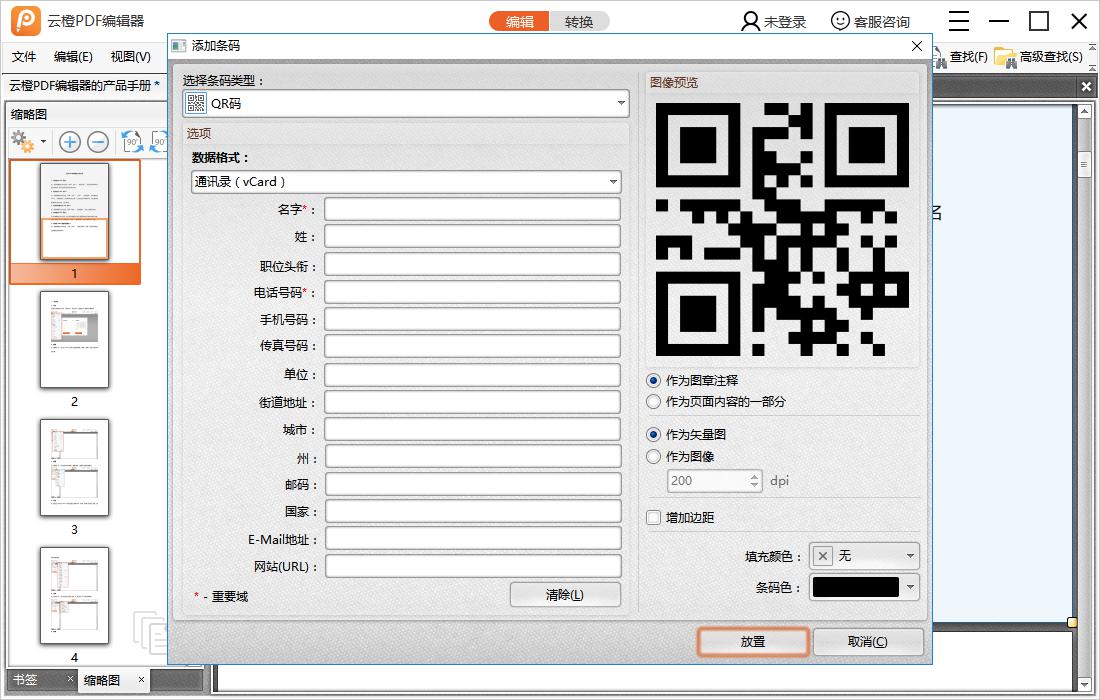Click the QR code preview image
Image resolution: width=1100 pixels, height=700 pixels.
coord(782,229)
